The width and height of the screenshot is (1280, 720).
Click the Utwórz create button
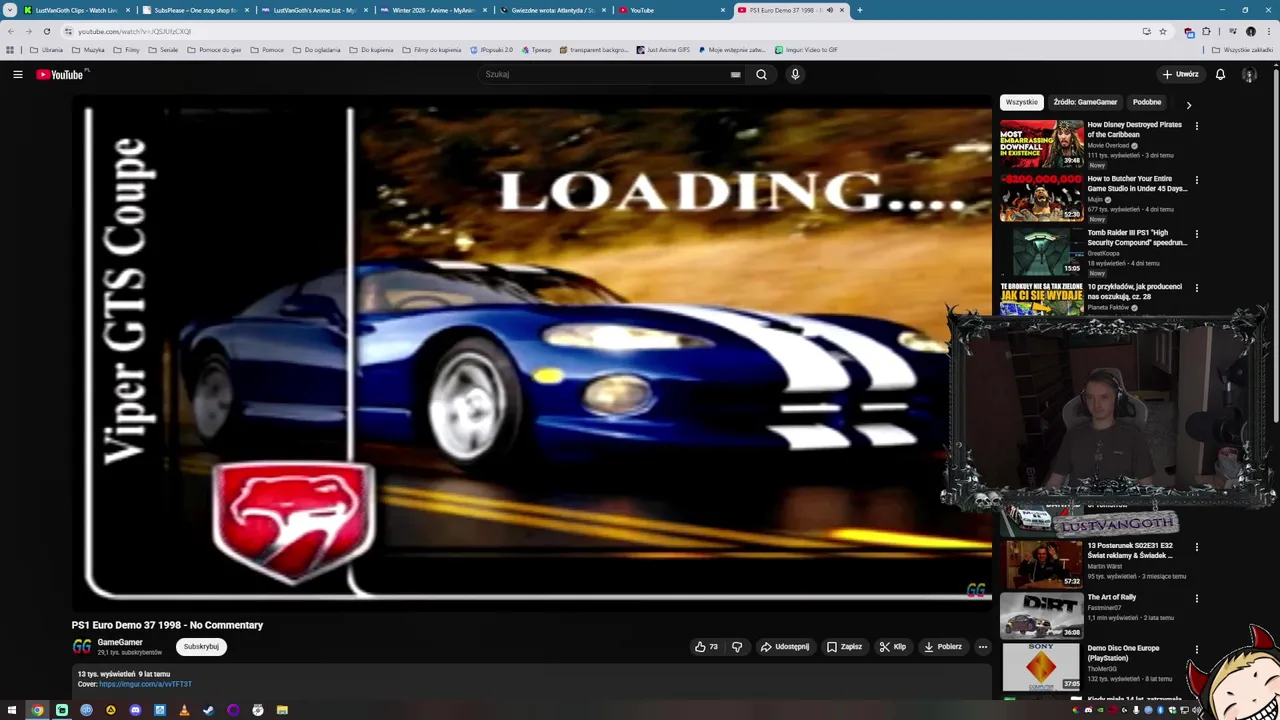1181,74
